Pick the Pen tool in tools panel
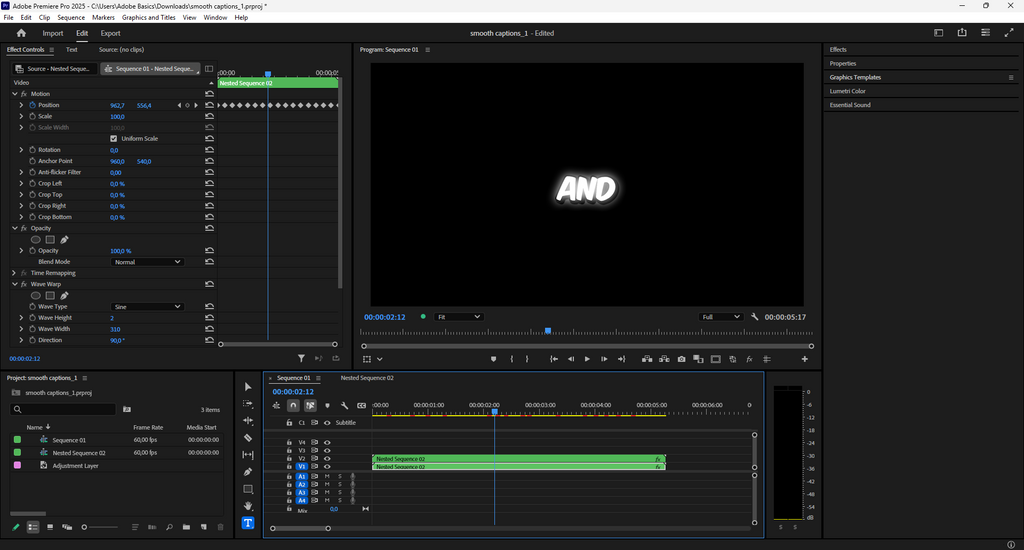This screenshot has height=550, width=1024. [x=248, y=472]
